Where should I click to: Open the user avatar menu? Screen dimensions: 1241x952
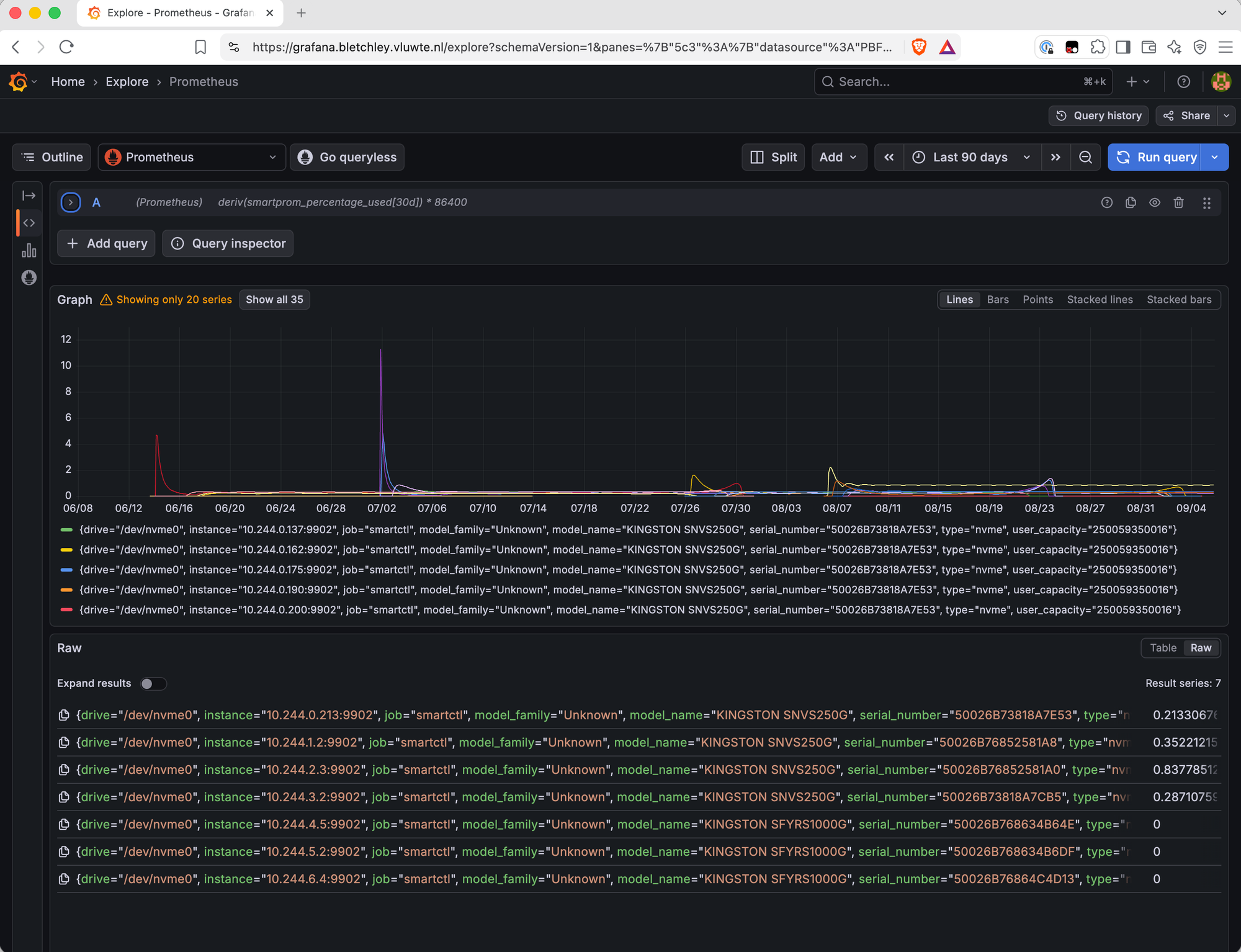(1221, 81)
